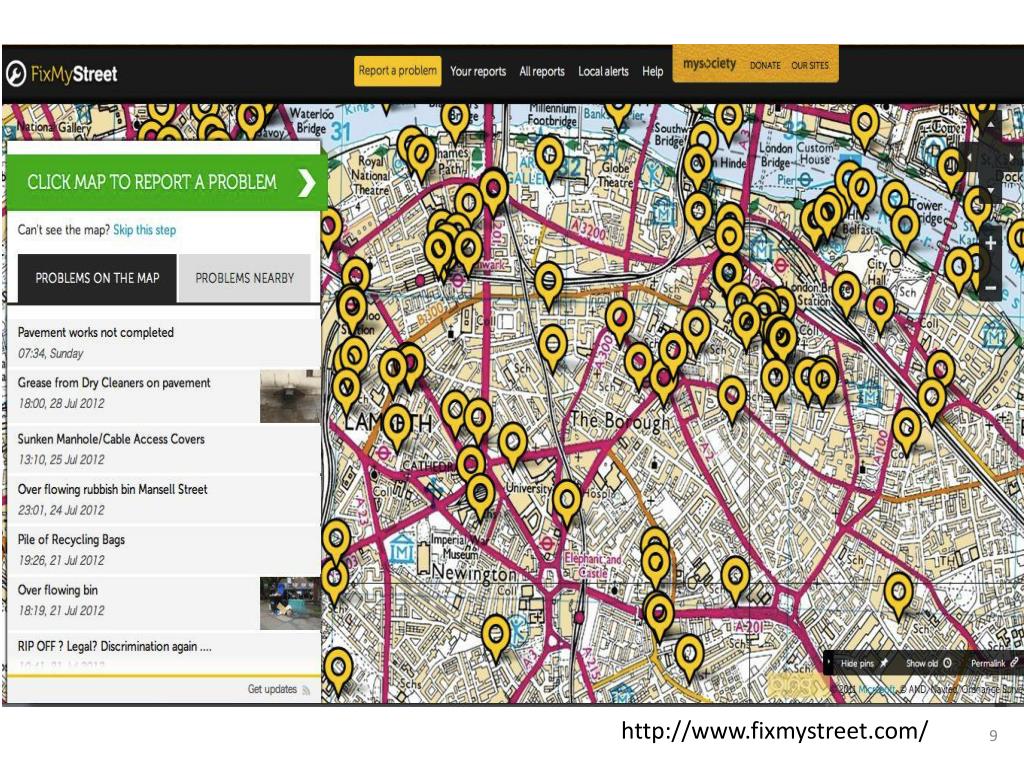Viewport: 1024px width, 768px height.
Task: Open the OUR SITES link
Action: coord(810,65)
